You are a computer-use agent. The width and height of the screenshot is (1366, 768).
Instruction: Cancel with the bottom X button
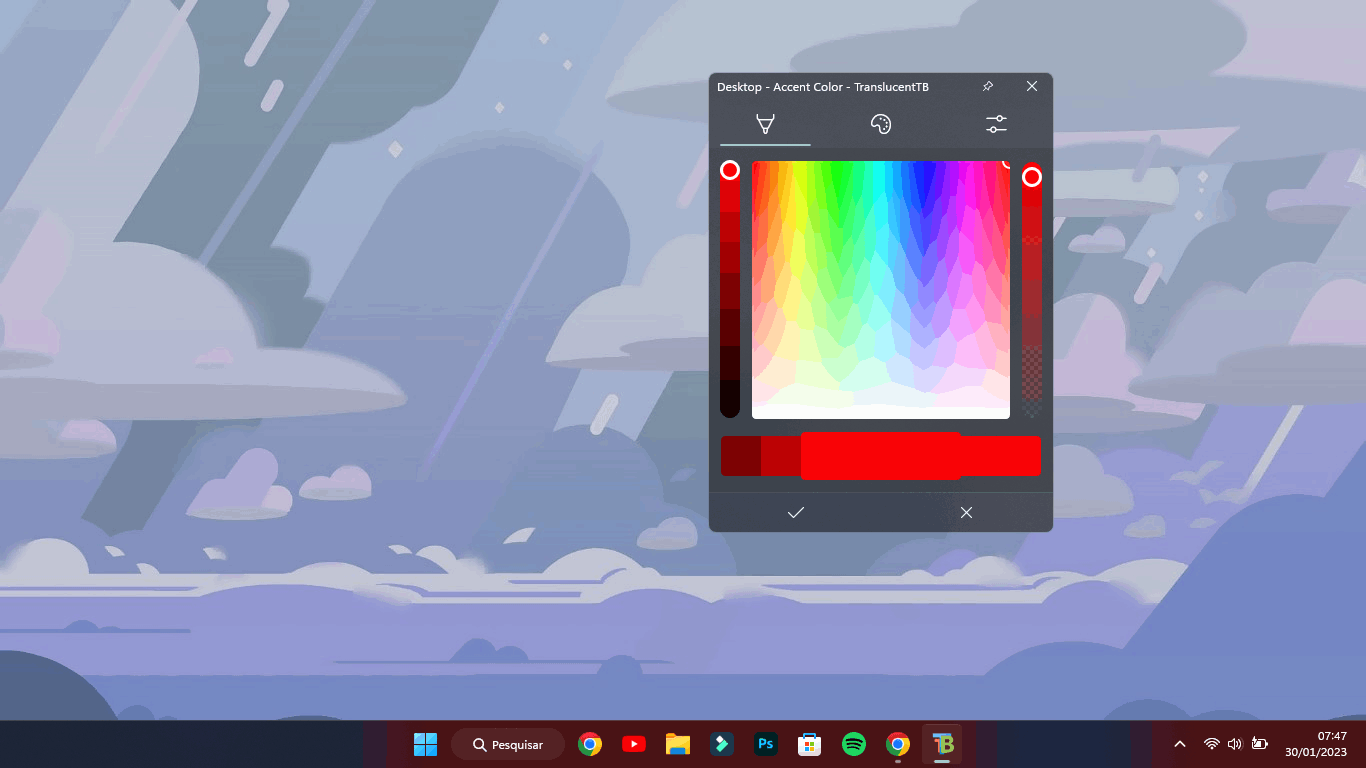(x=966, y=512)
